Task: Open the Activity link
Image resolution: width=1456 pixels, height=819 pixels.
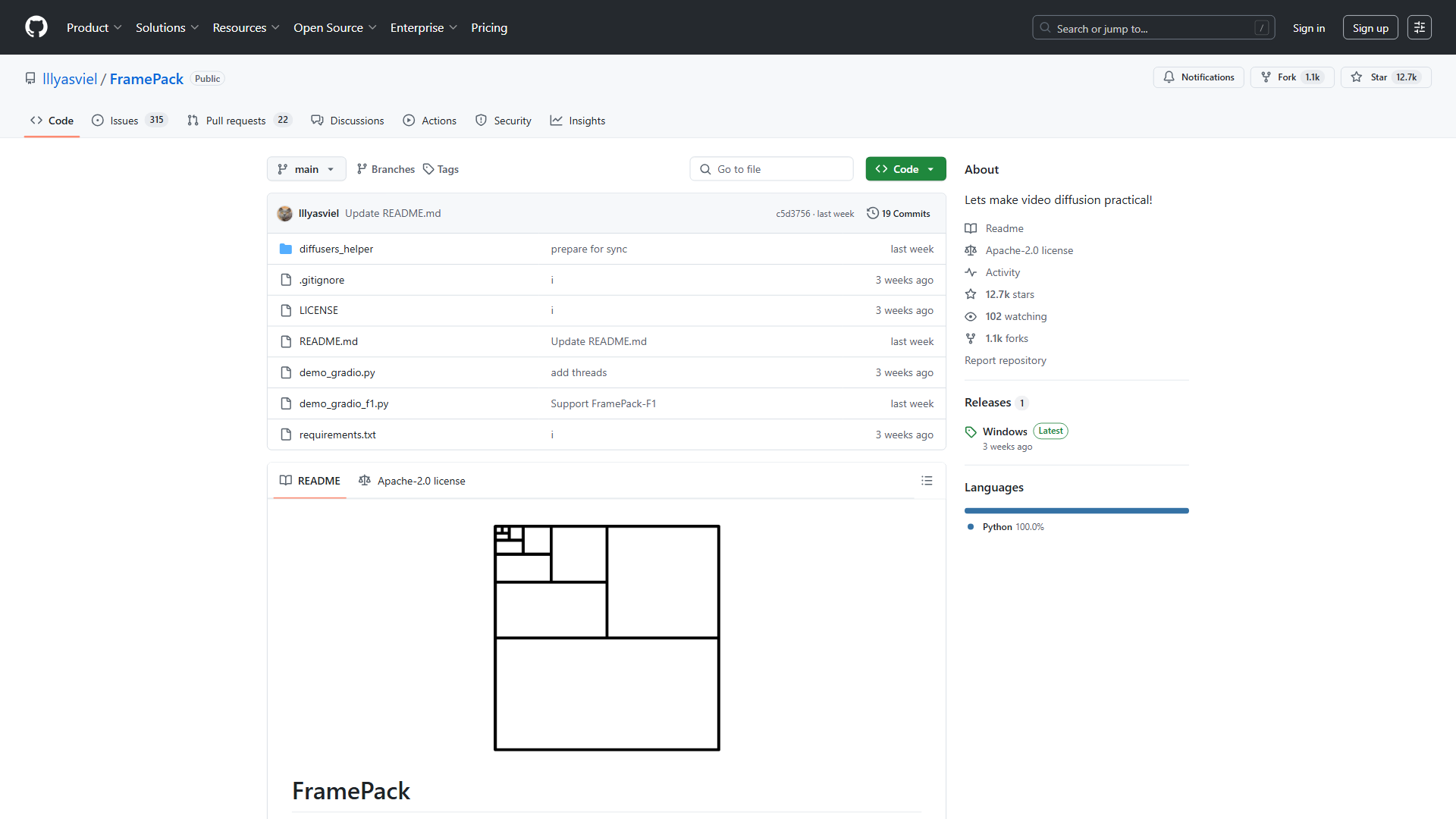Action: point(993,272)
